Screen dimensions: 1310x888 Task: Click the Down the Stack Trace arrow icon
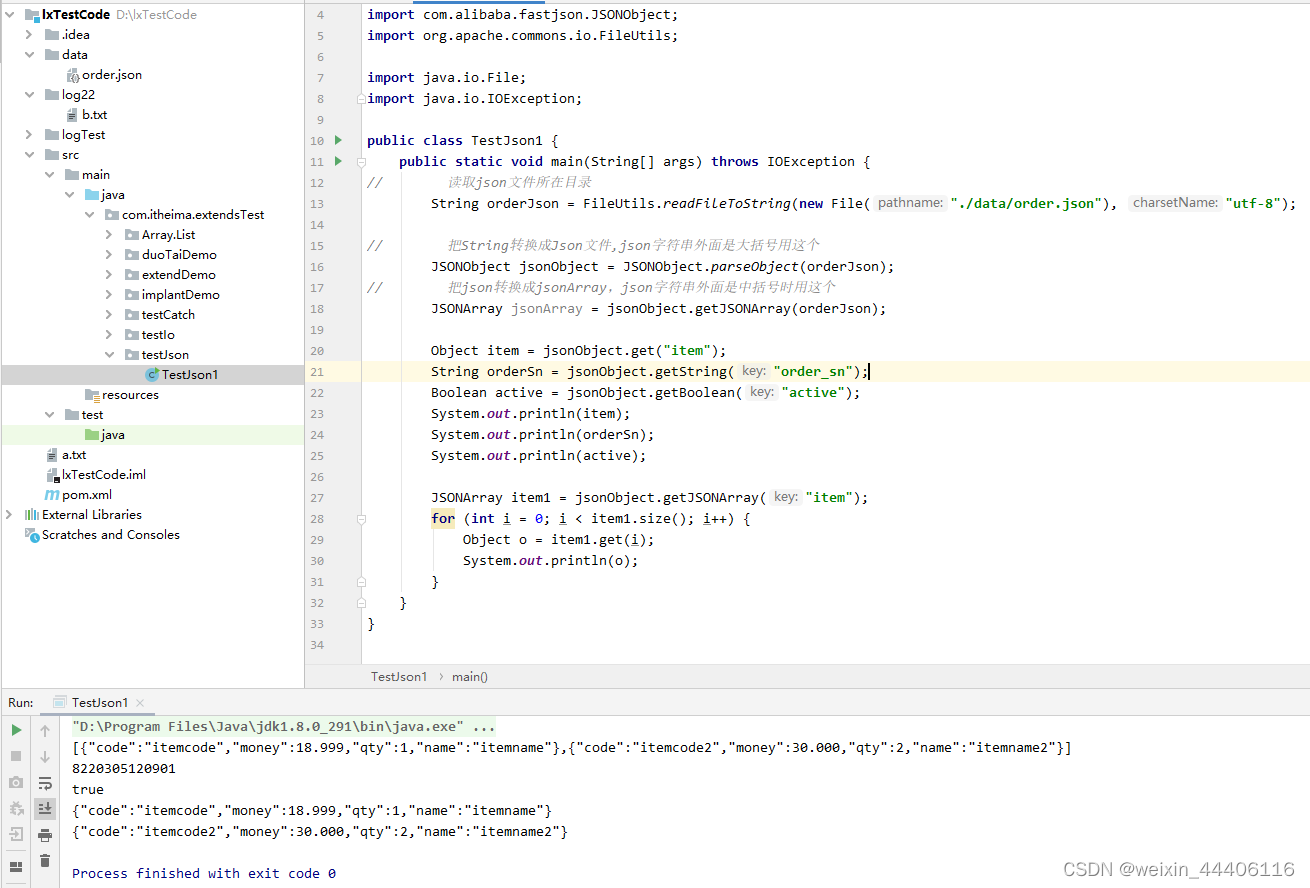click(x=44, y=756)
